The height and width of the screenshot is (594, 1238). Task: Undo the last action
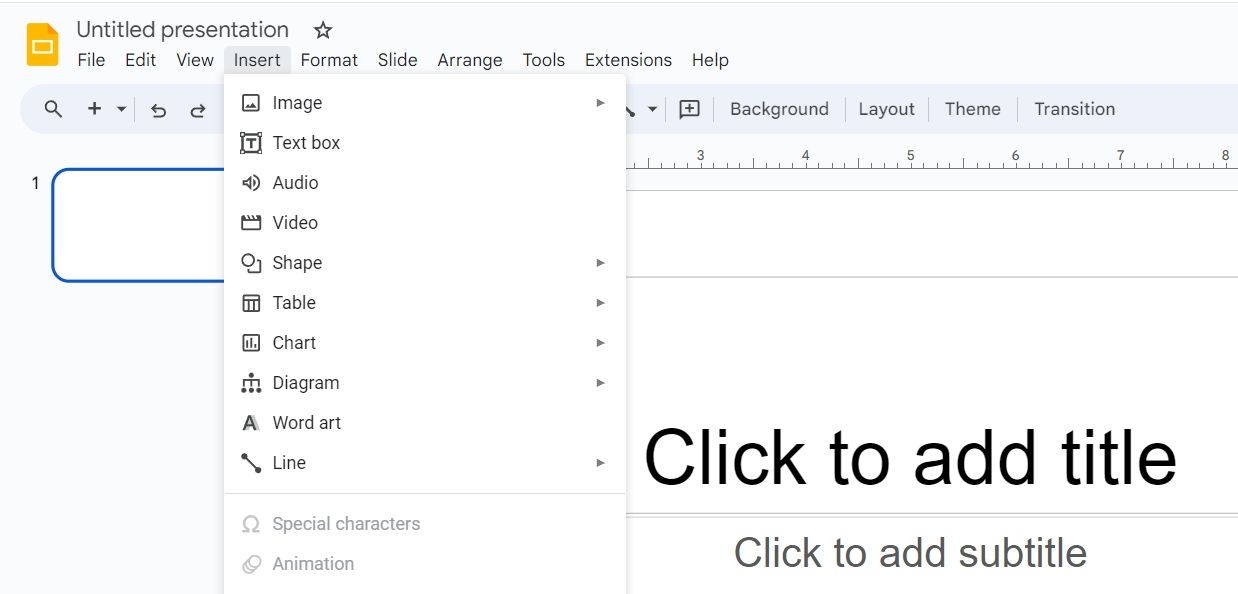pyautogui.click(x=158, y=109)
